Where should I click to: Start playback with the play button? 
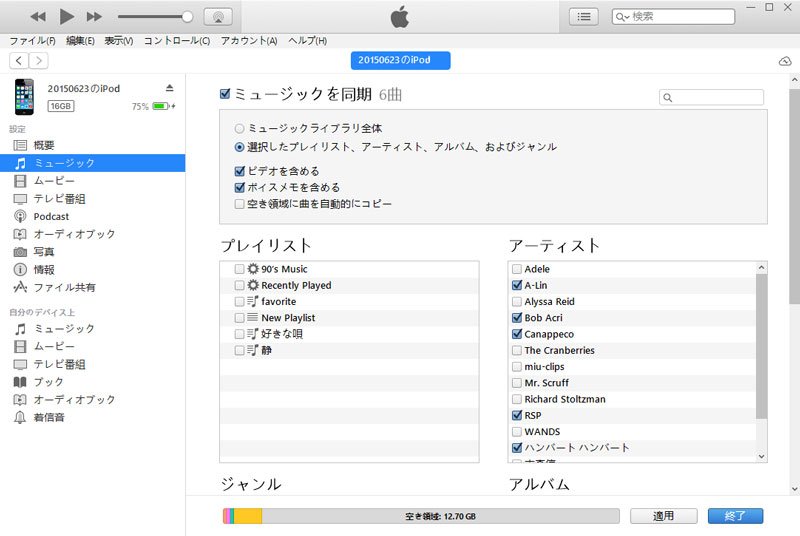tap(66, 17)
